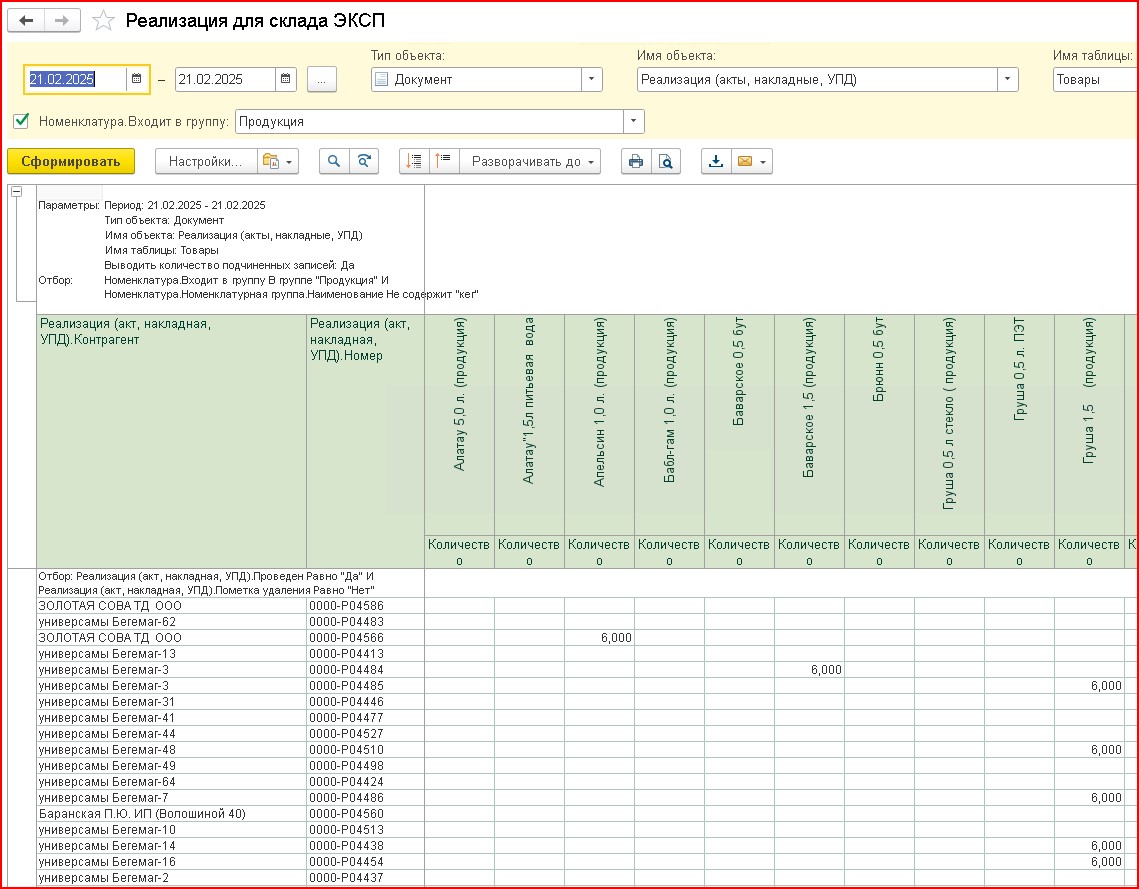This screenshot has height=889, width=1139.
Task: Click the Груша 0,5 л стекло column header
Action: 949,425
